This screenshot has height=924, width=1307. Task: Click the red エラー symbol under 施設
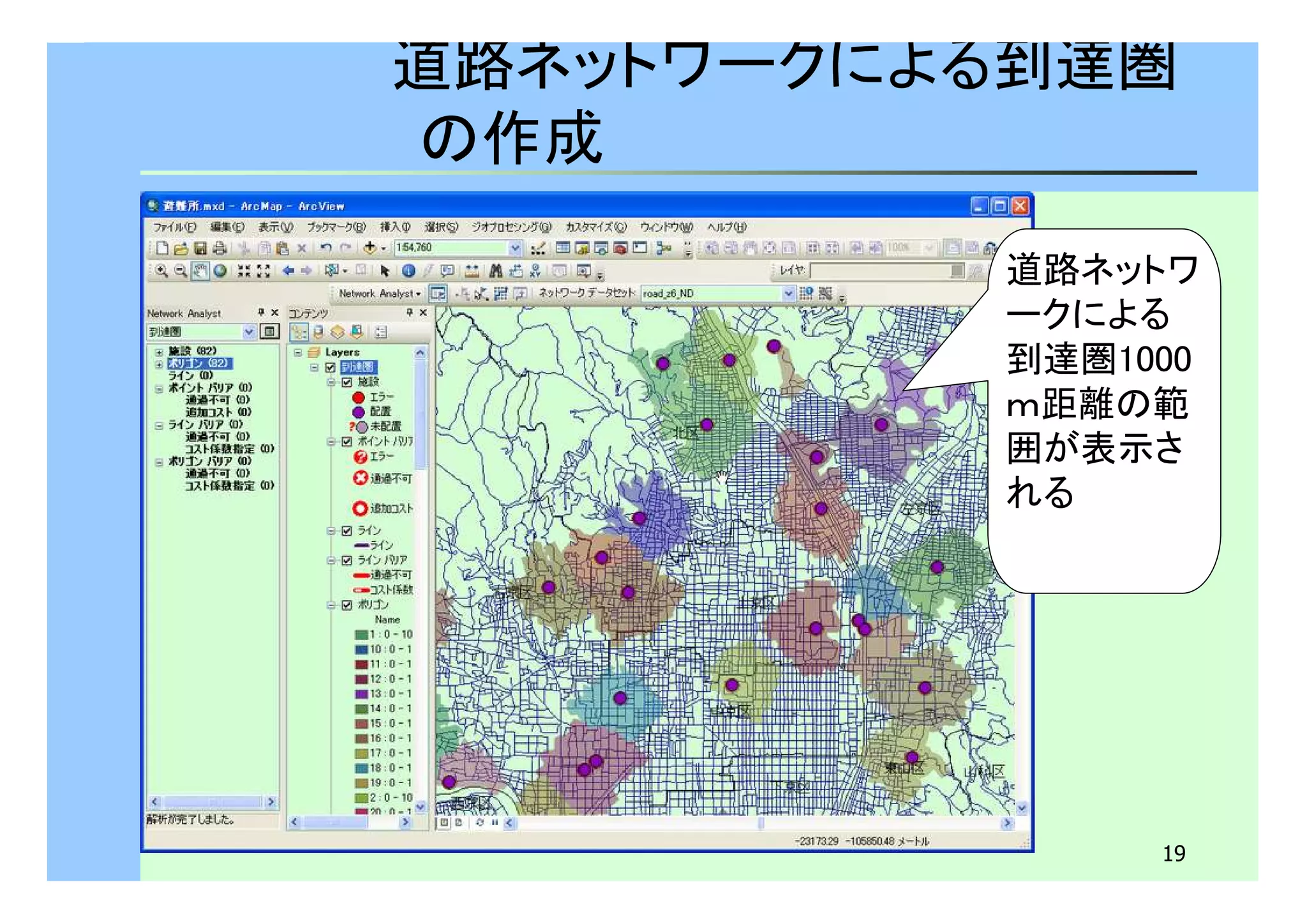point(359,398)
